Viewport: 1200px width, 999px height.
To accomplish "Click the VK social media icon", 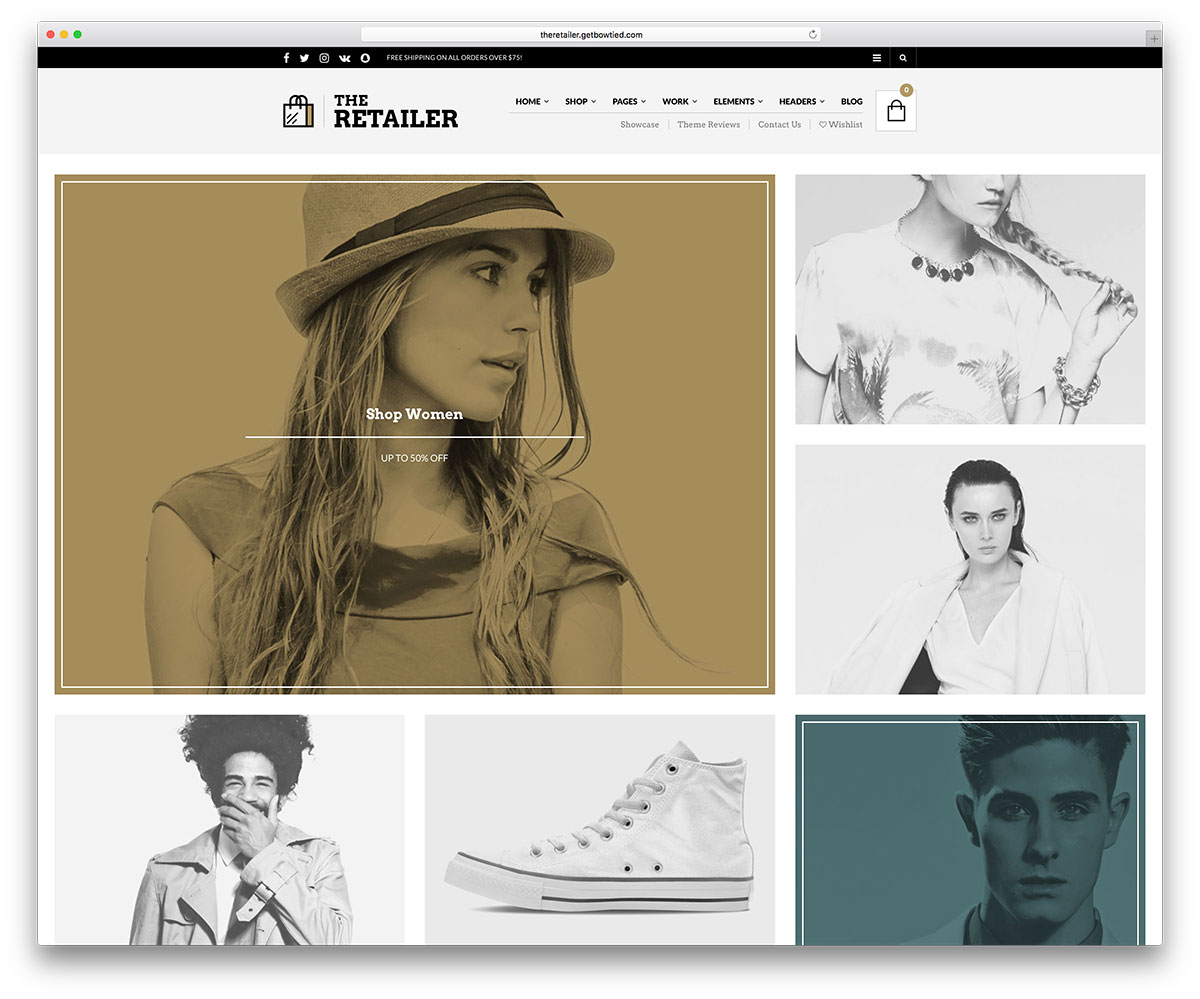I will click(344, 58).
